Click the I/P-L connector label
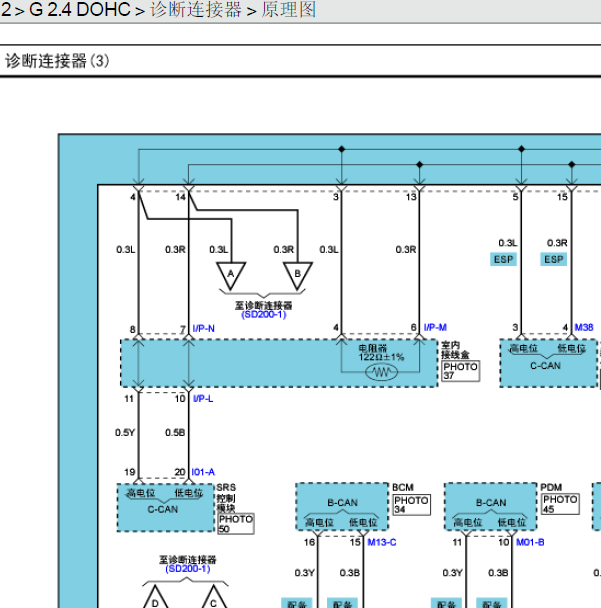Viewport: 601px width, 608px height. coord(202,399)
